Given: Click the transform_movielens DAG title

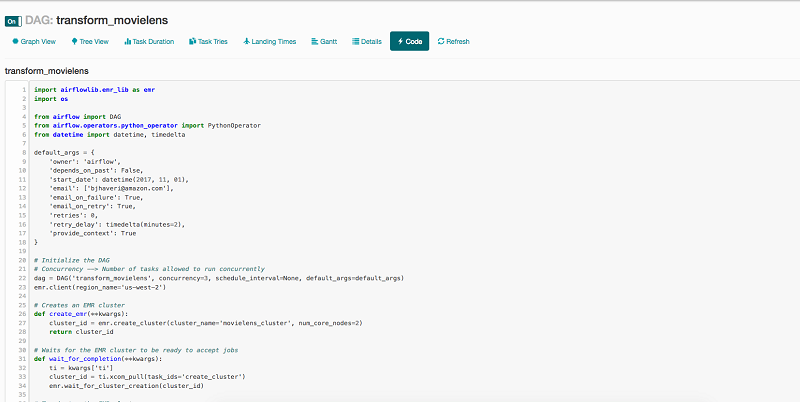Looking at the screenshot, I should point(112,20).
